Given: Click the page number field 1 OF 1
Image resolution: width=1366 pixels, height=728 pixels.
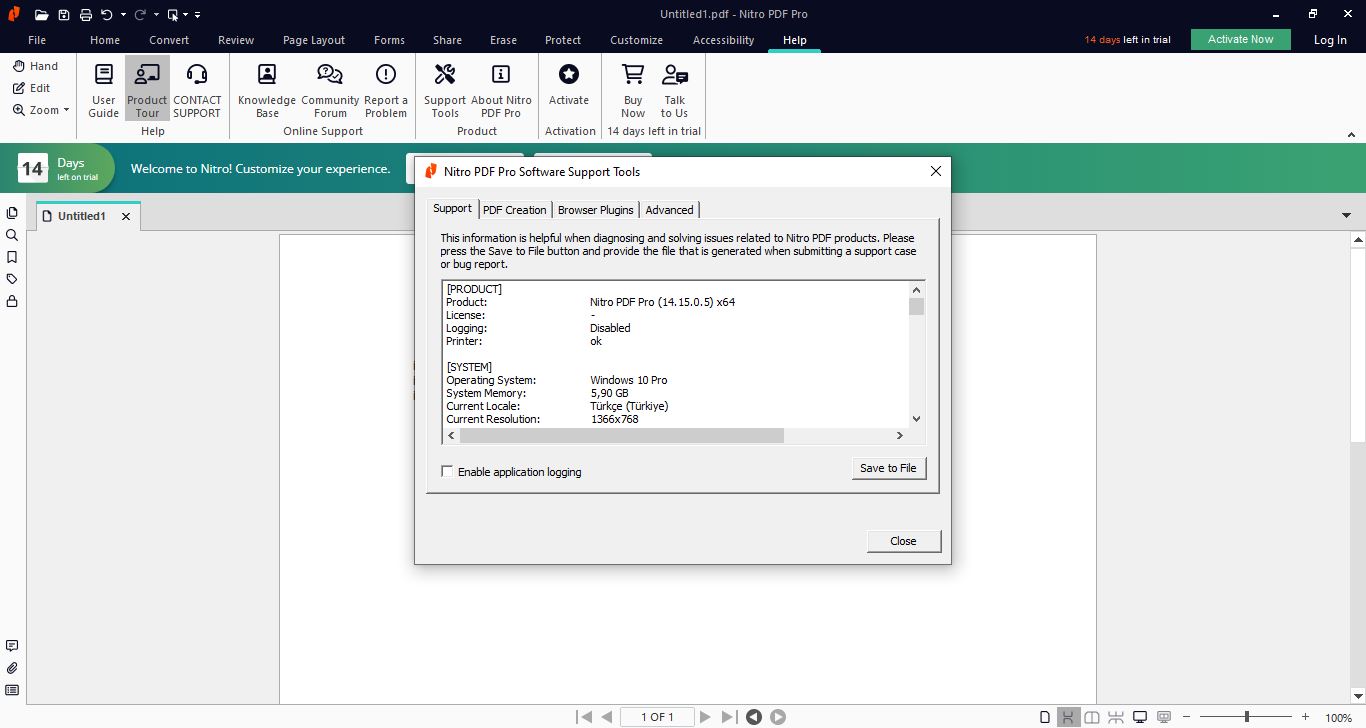Looking at the screenshot, I should (x=656, y=717).
